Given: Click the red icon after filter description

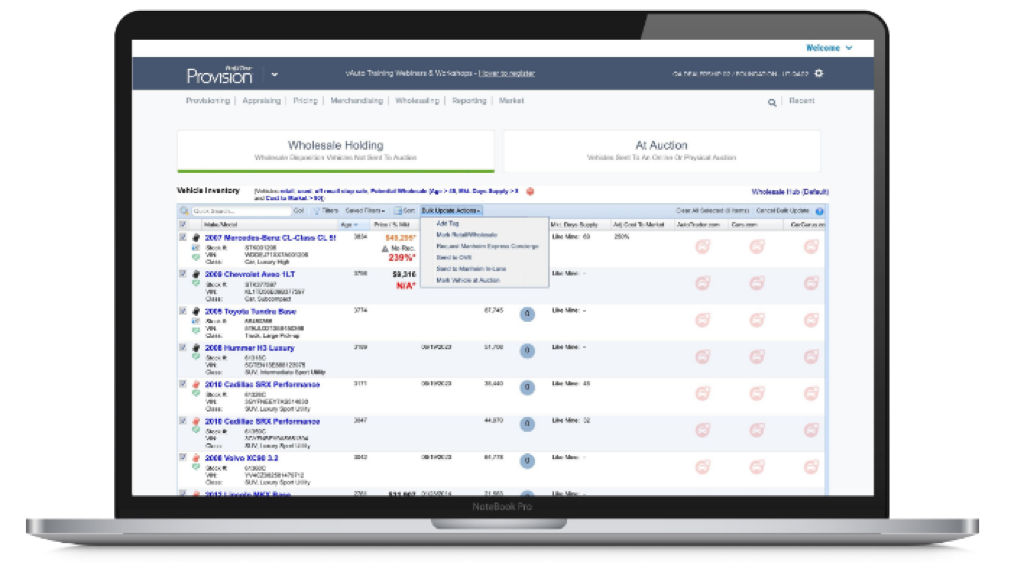Looking at the screenshot, I should [x=530, y=191].
